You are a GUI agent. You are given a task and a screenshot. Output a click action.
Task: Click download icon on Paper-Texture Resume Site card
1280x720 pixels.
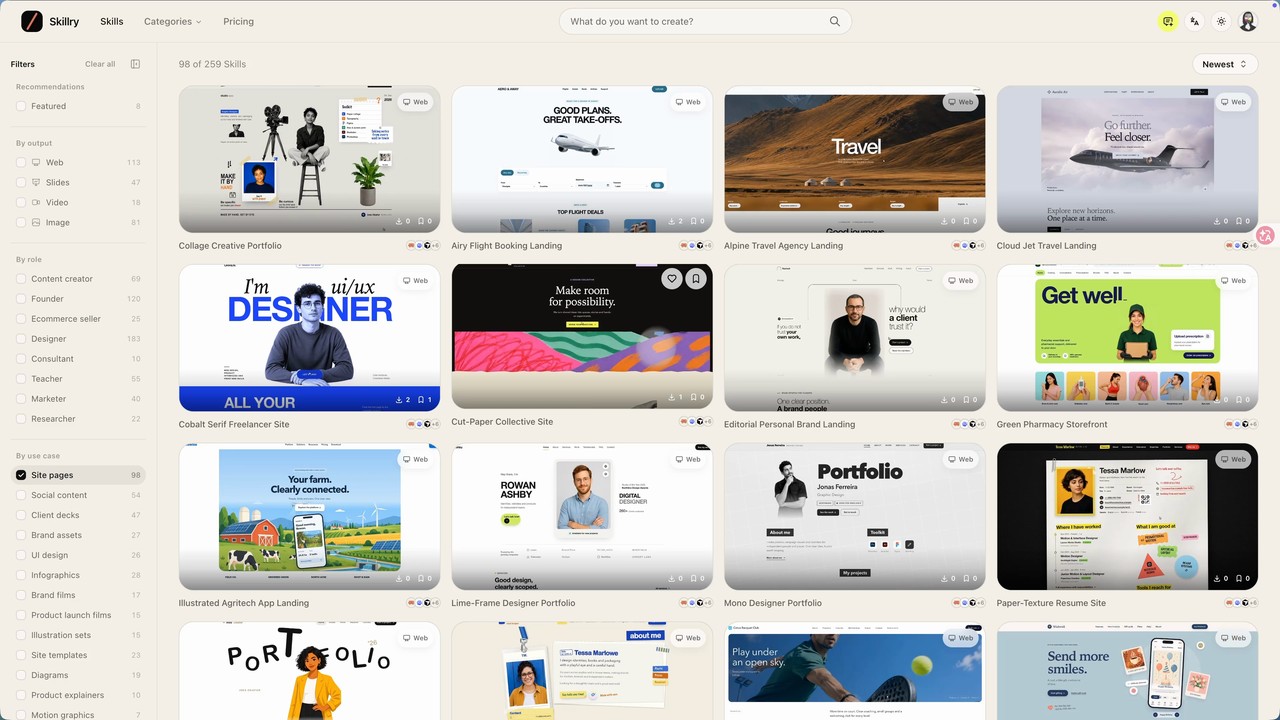tap(1218, 578)
